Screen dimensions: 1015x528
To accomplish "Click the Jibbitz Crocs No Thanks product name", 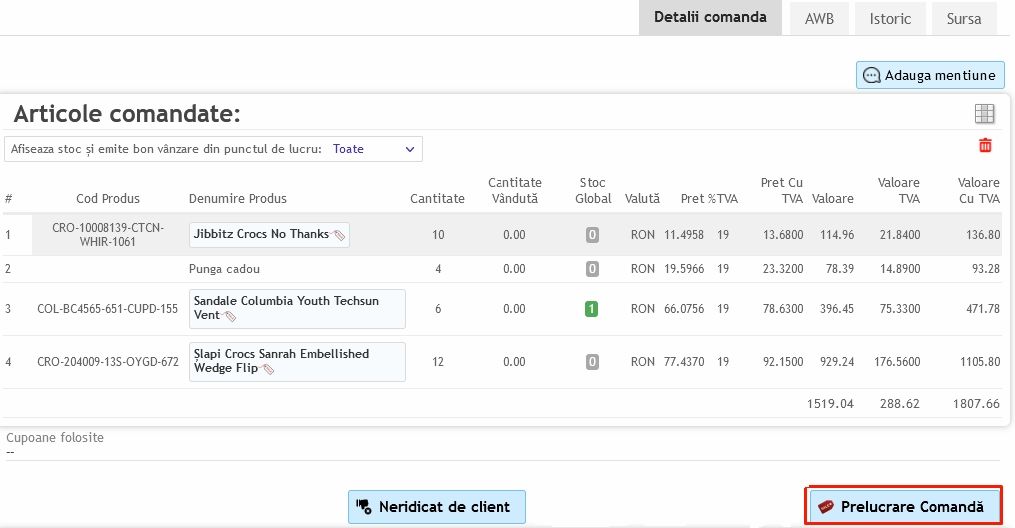I will 260,234.
